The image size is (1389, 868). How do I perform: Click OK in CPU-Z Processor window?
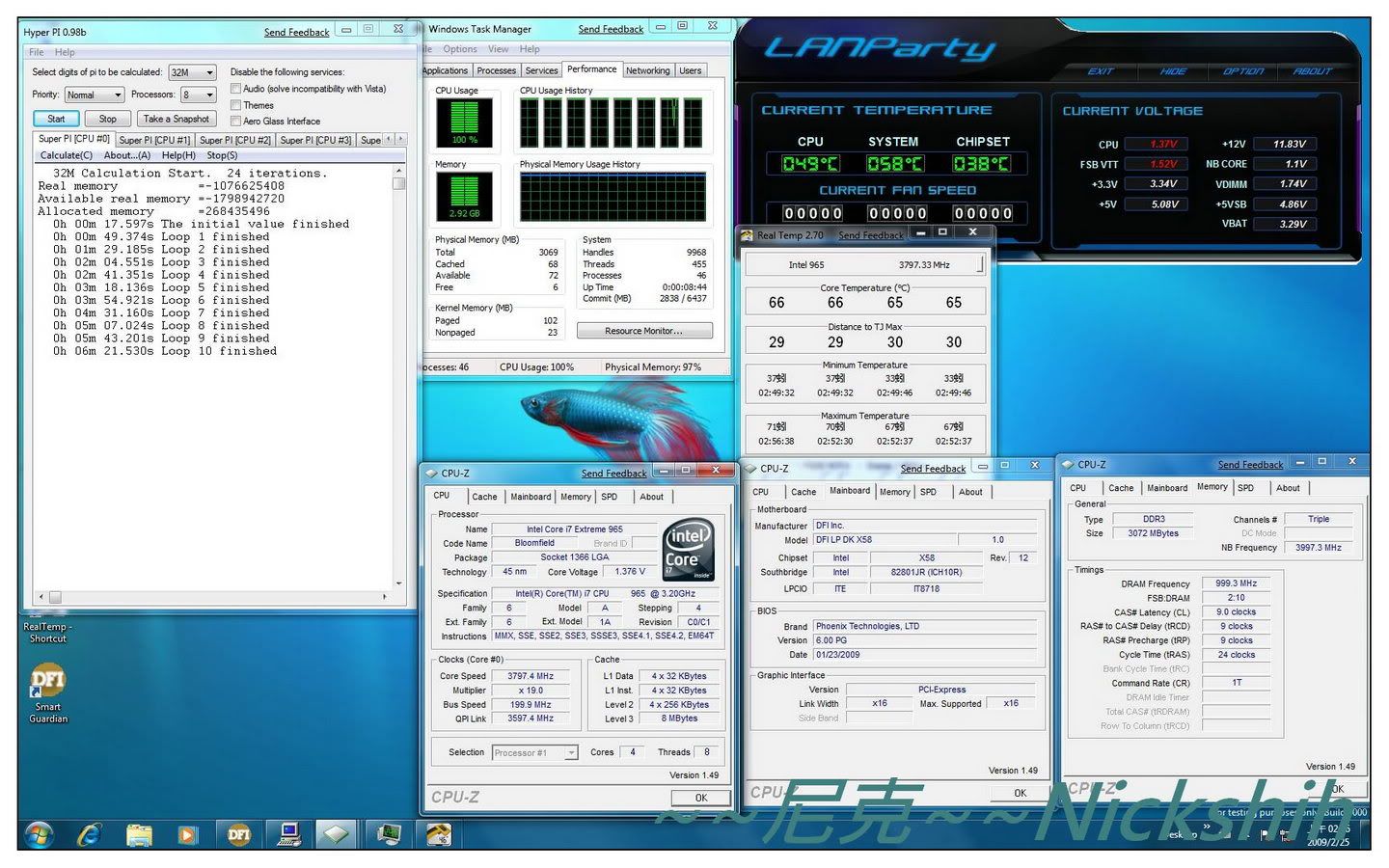pyautogui.click(x=701, y=798)
